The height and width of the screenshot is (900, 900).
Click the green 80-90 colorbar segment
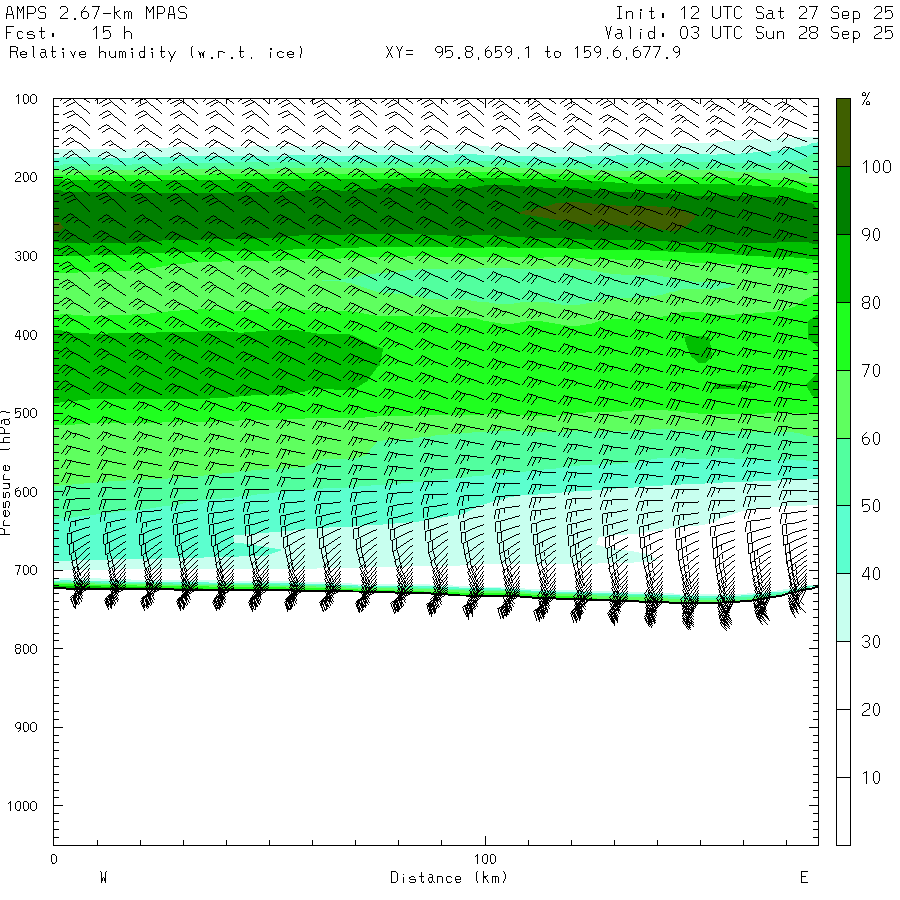coord(843,269)
